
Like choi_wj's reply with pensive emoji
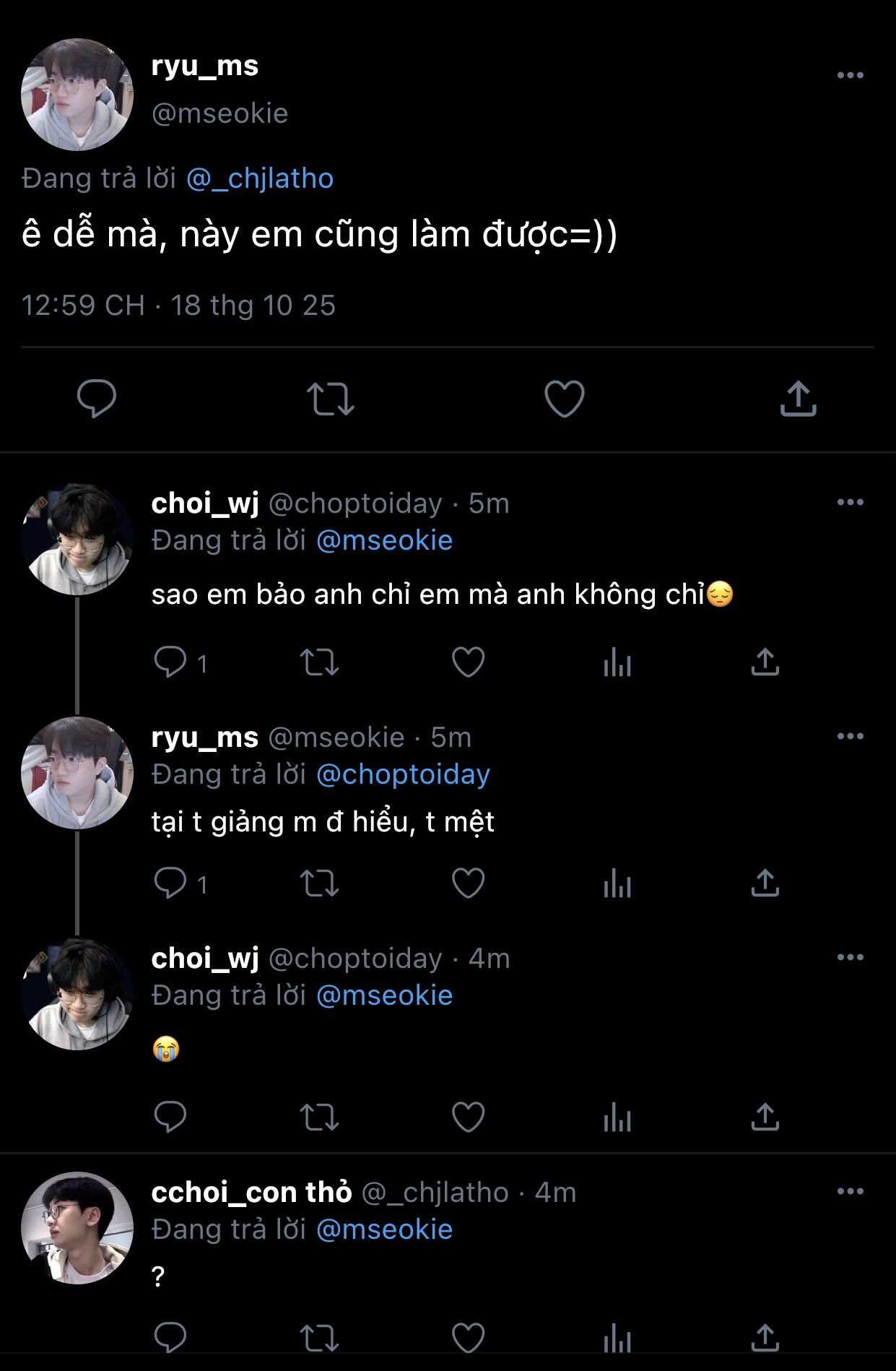click(x=468, y=662)
